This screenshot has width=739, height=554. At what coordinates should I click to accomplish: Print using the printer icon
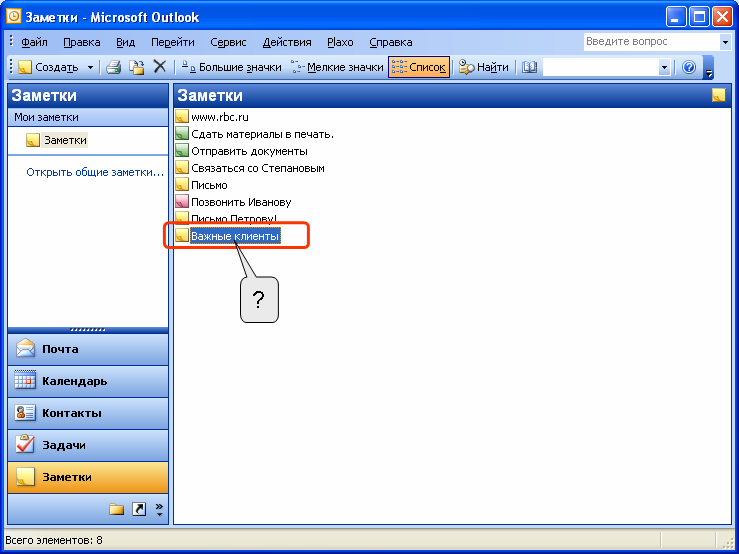(x=114, y=67)
